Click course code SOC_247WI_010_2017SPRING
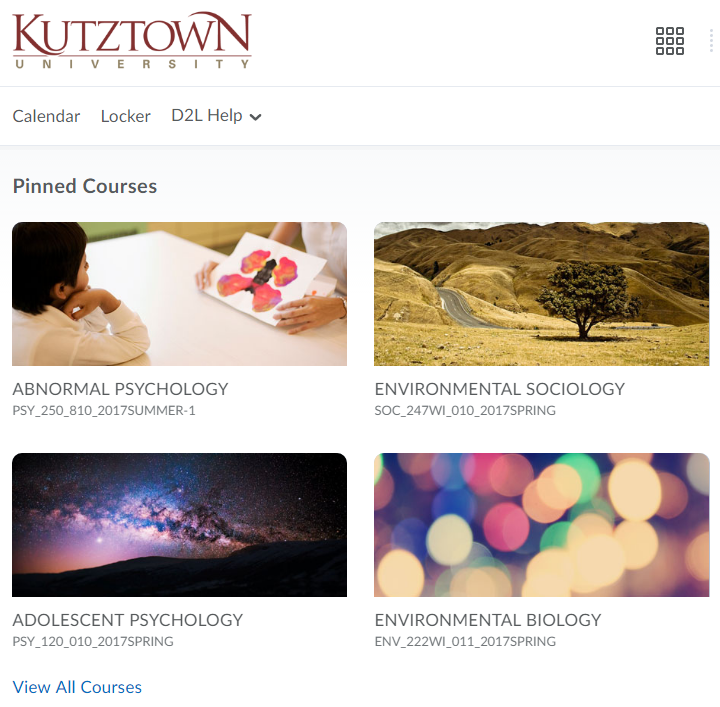Screen dimensions: 720x707 click(465, 410)
